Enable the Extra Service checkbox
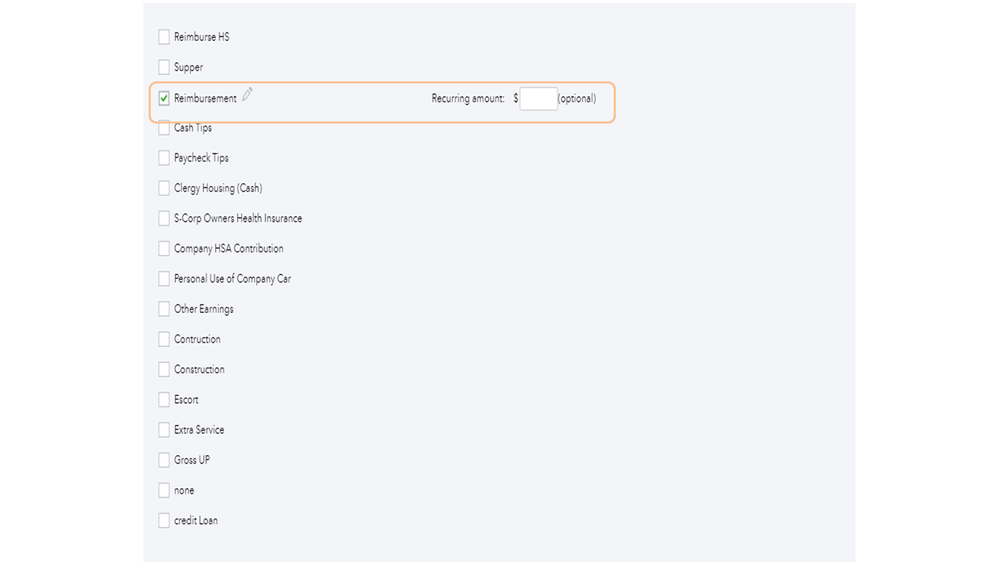Viewport: 999px width, 565px height. pyautogui.click(x=164, y=430)
